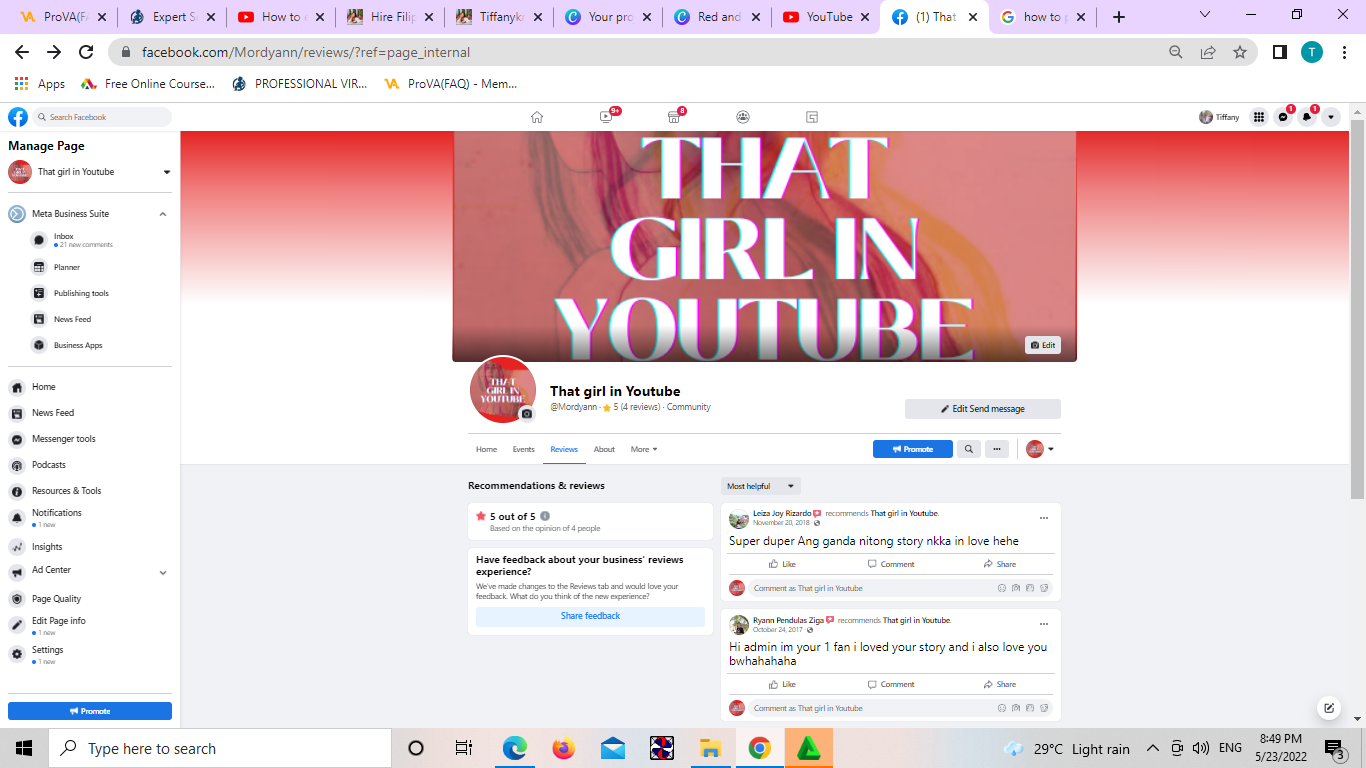The height and width of the screenshot is (768, 1366).
Task: Switch to the Expert S browser tab
Action: [171, 17]
